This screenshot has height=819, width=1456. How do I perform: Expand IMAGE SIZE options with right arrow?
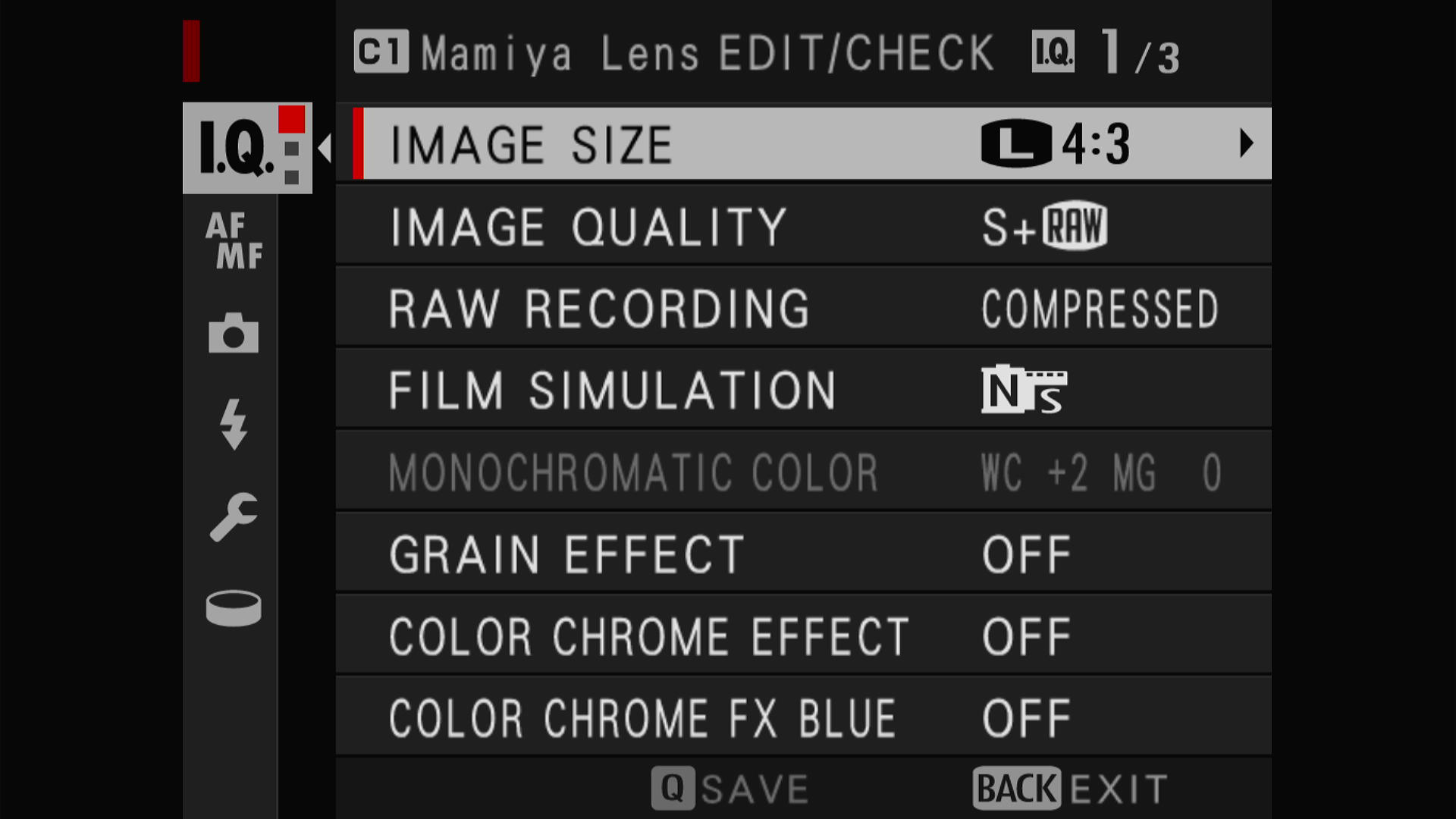pyautogui.click(x=1246, y=143)
